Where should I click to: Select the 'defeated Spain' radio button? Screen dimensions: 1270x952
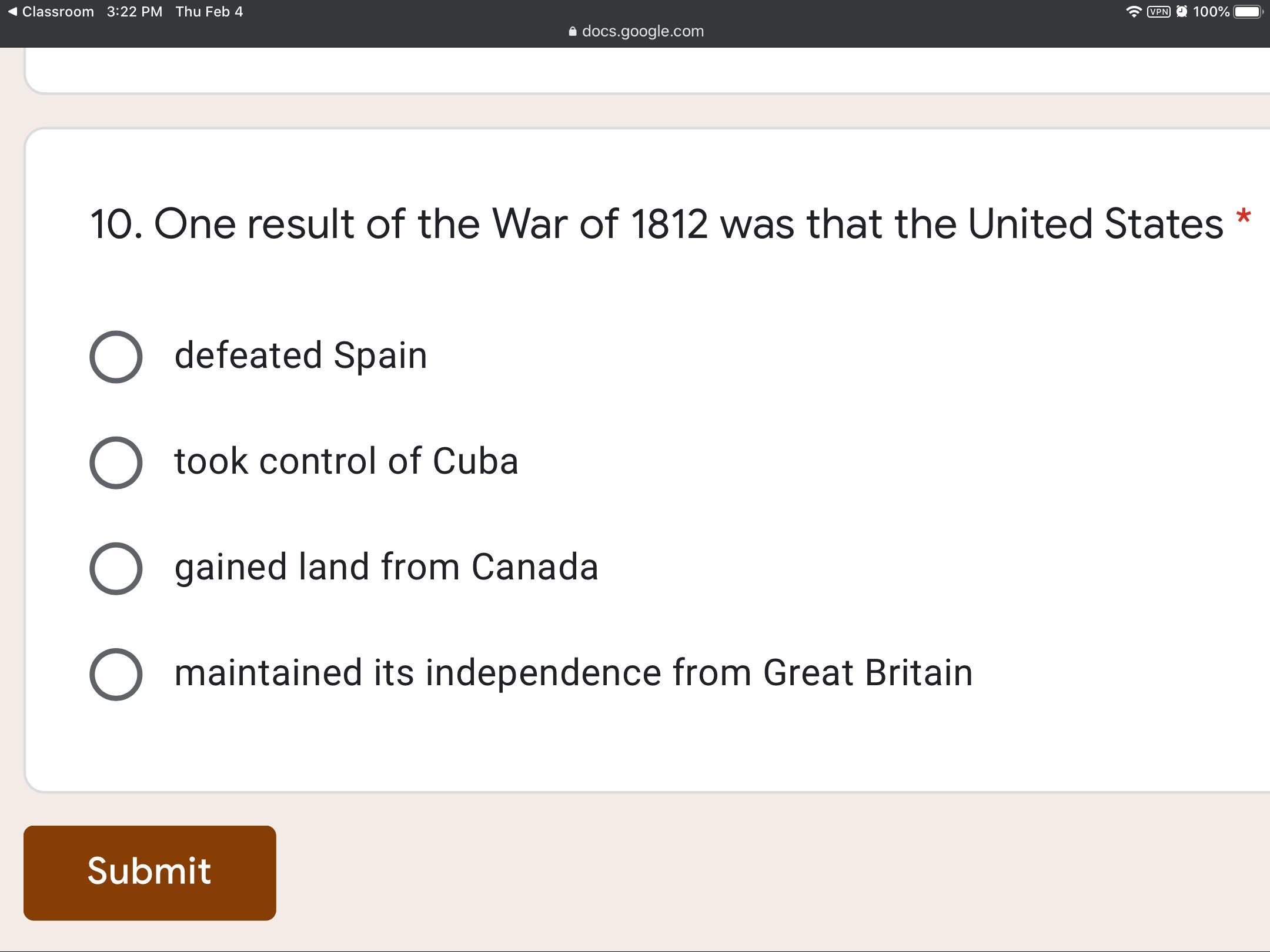116,357
